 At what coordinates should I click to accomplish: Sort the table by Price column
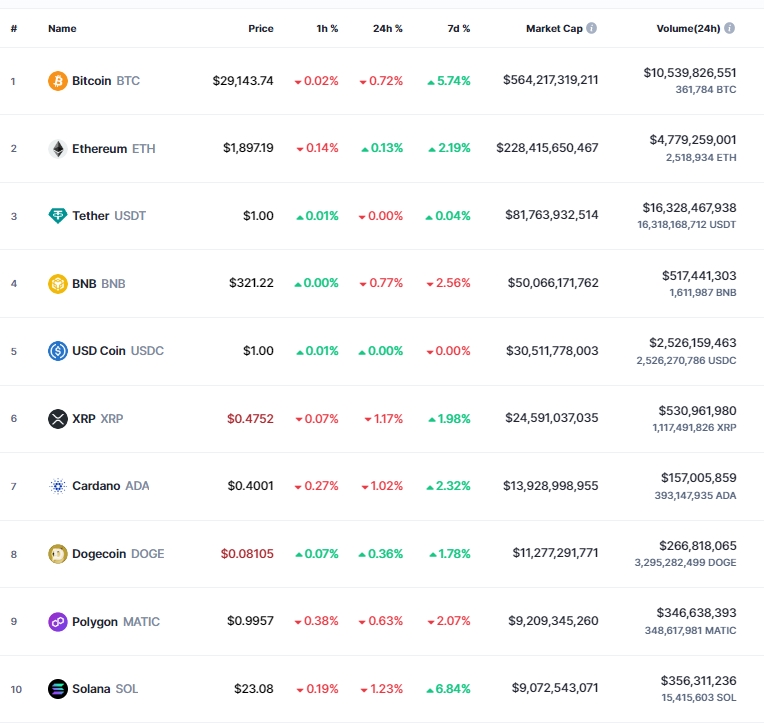click(x=260, y=28)
